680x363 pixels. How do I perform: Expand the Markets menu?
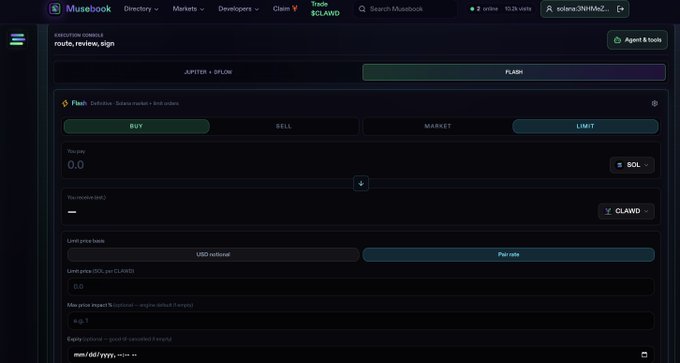pos(188,9)
